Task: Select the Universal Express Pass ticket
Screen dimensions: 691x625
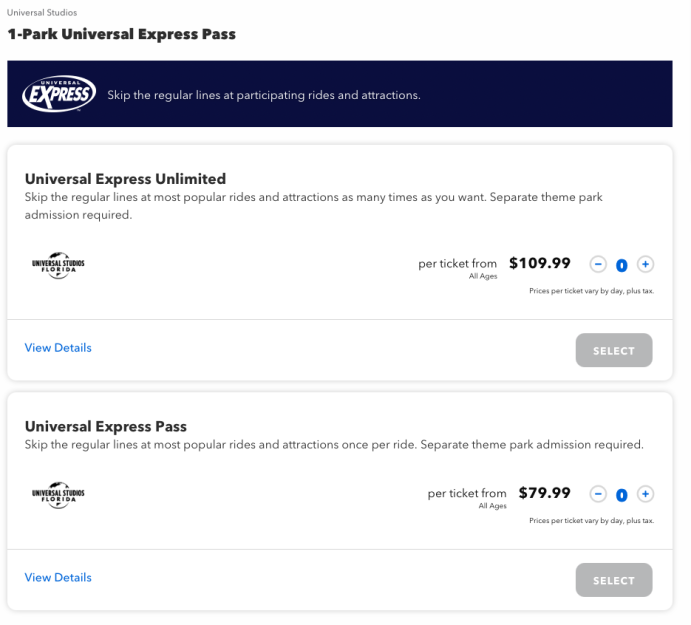Action: tap(614, 580)
